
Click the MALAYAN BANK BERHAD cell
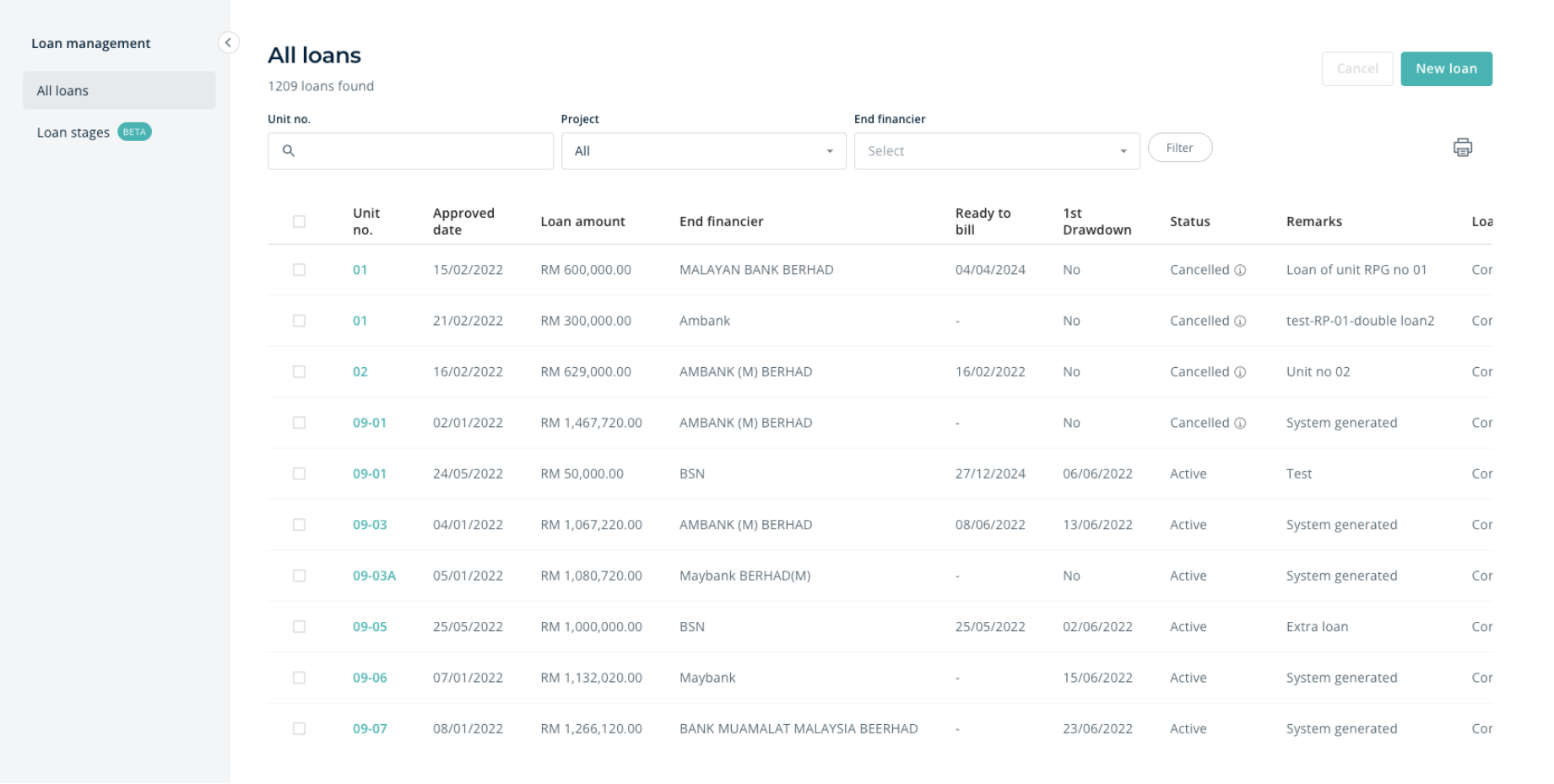pos(756,270)
